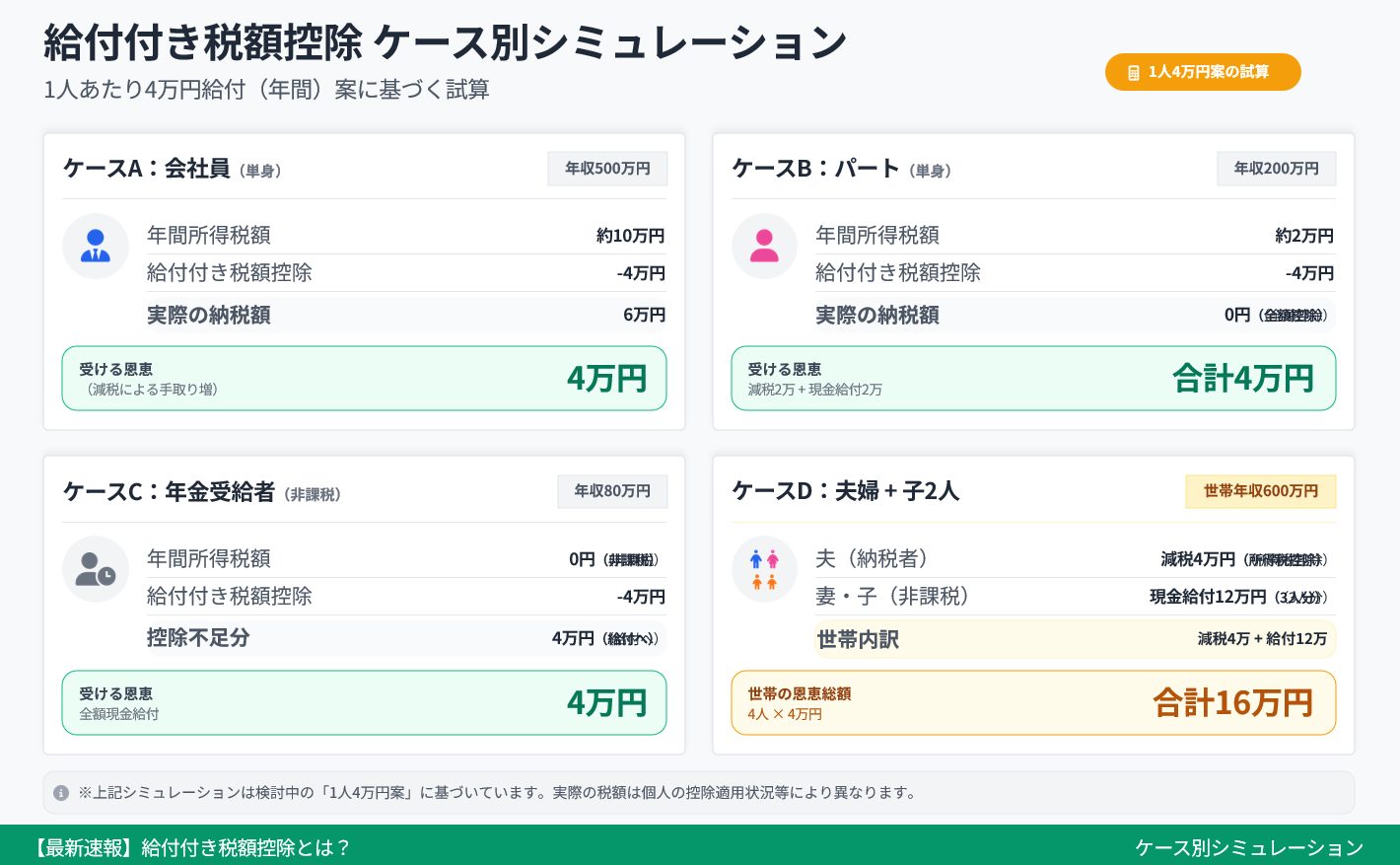Click the pensioner clock icon in Case C
The image size is (1400, 865).
pos(96,569)
